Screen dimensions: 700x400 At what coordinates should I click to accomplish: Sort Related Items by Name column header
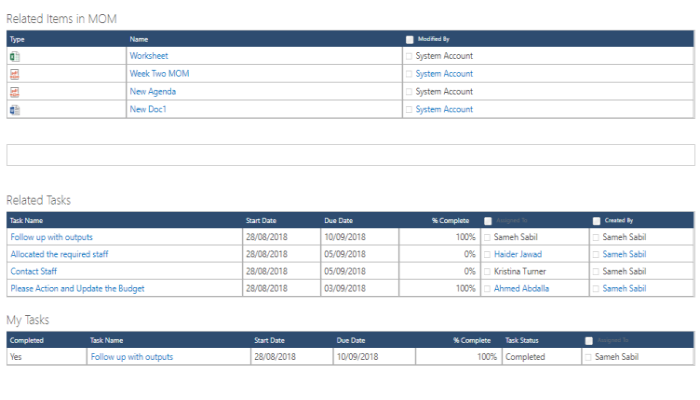(138, 39)
